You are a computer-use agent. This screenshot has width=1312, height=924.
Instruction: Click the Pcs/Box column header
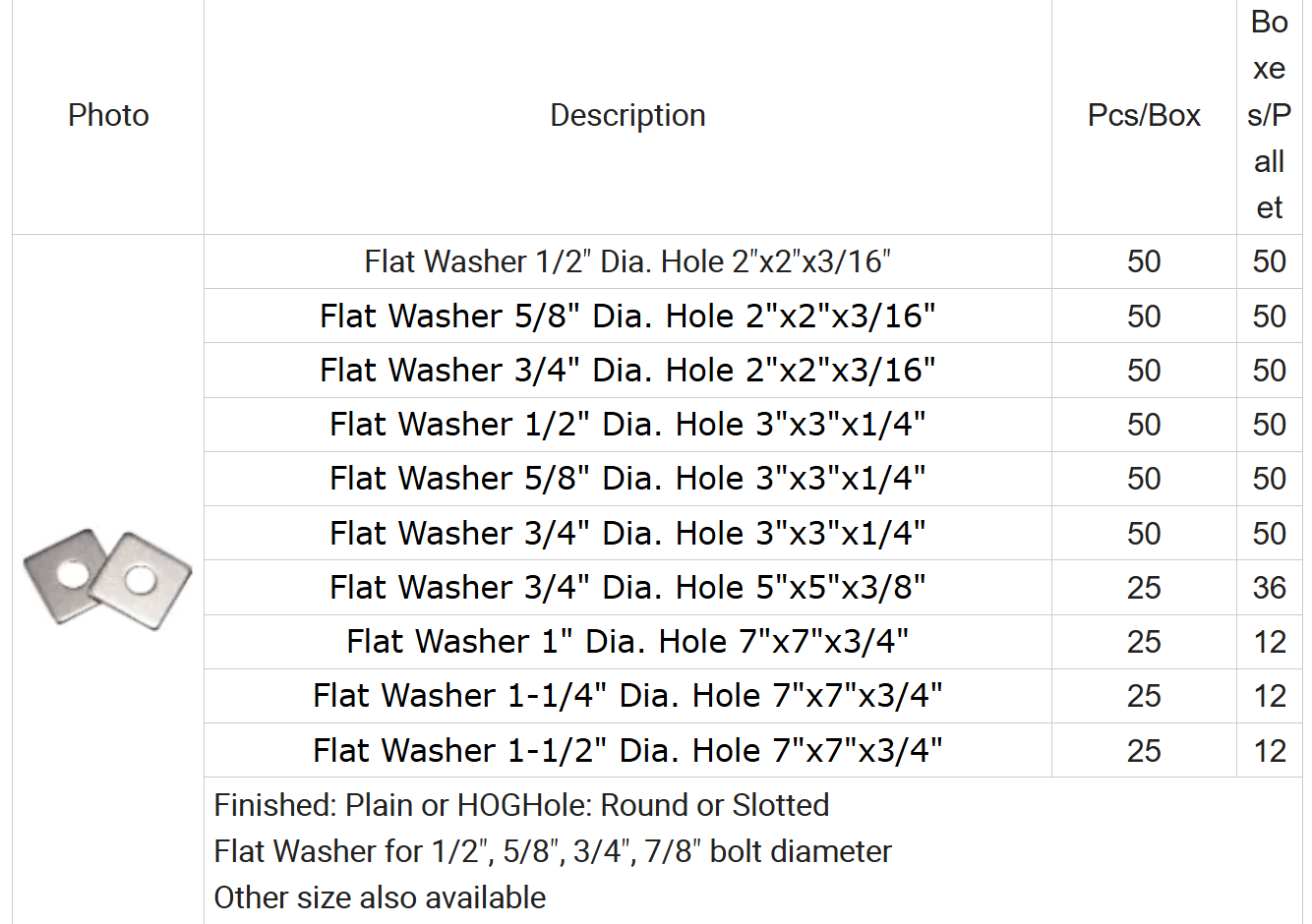(1144, 116)
